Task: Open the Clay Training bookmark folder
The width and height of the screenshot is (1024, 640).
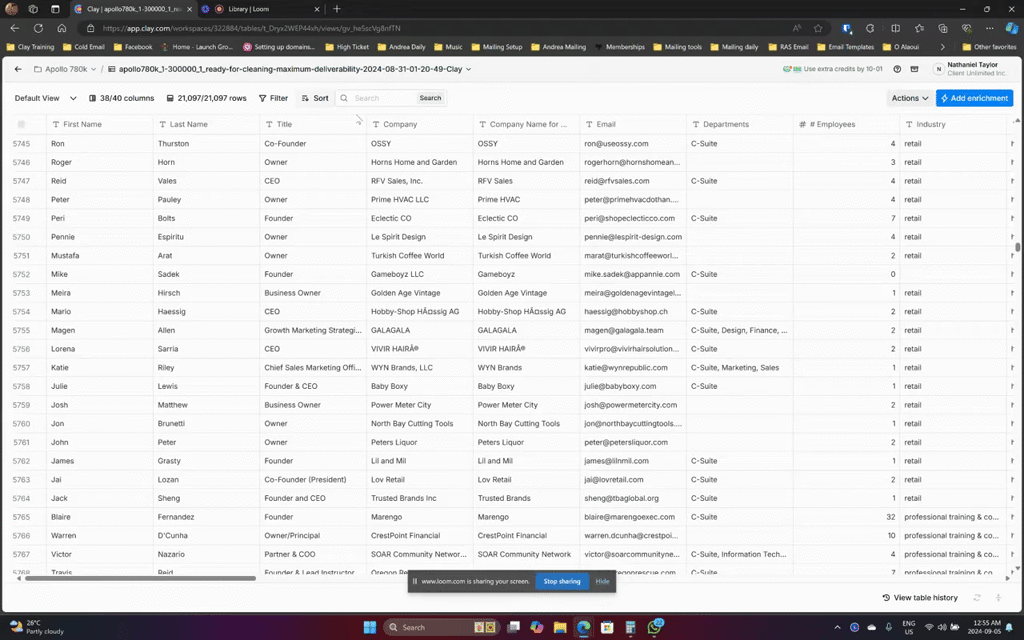Action: click(x=30, y=47)
